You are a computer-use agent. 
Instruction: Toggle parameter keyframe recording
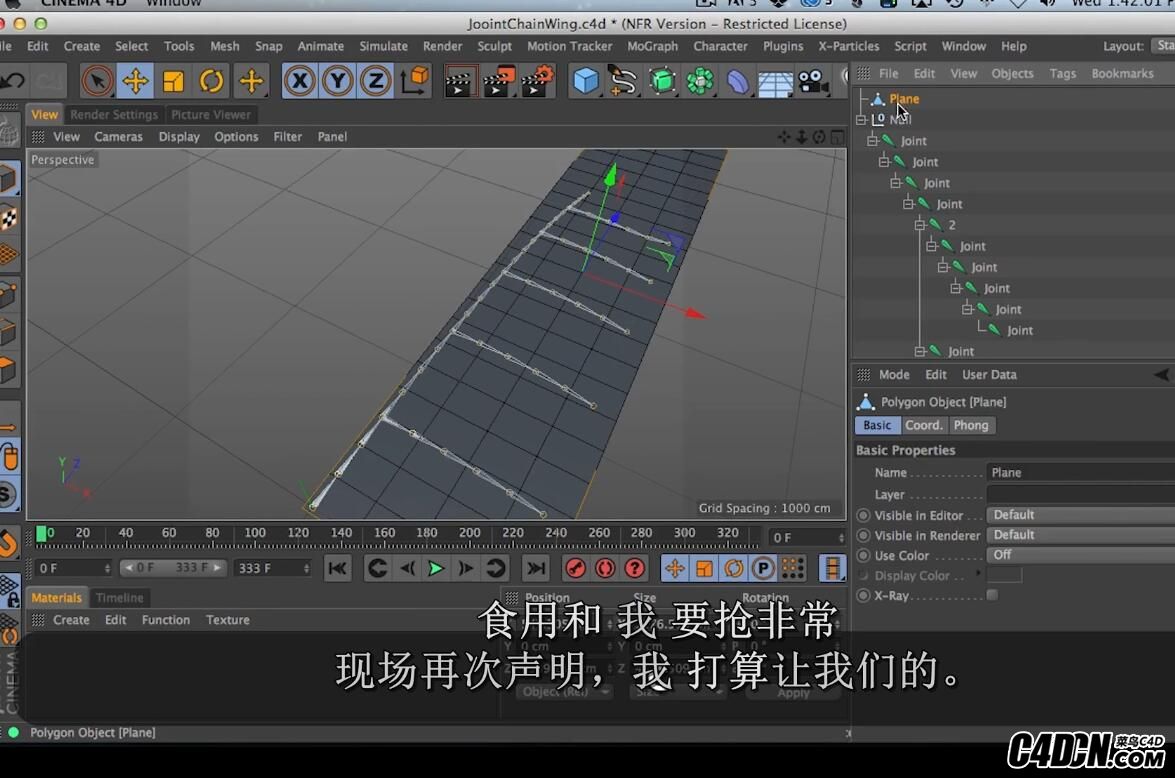[x=763, y=568]
